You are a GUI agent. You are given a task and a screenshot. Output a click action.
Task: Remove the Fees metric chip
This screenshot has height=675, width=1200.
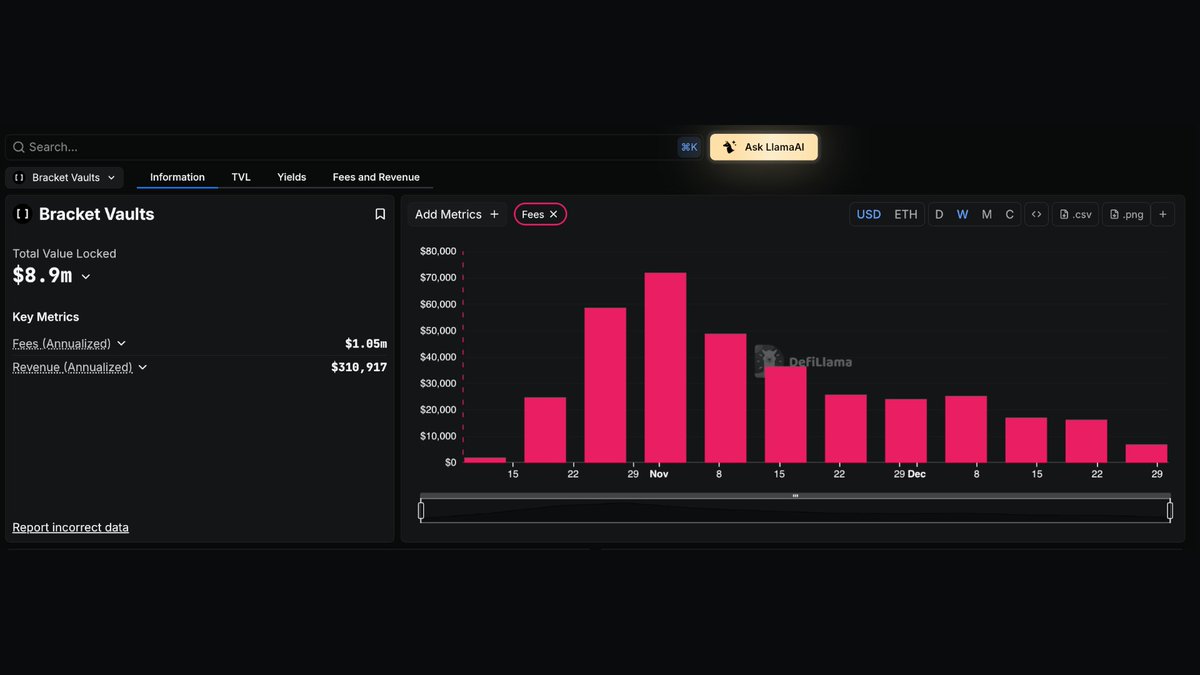554,214
